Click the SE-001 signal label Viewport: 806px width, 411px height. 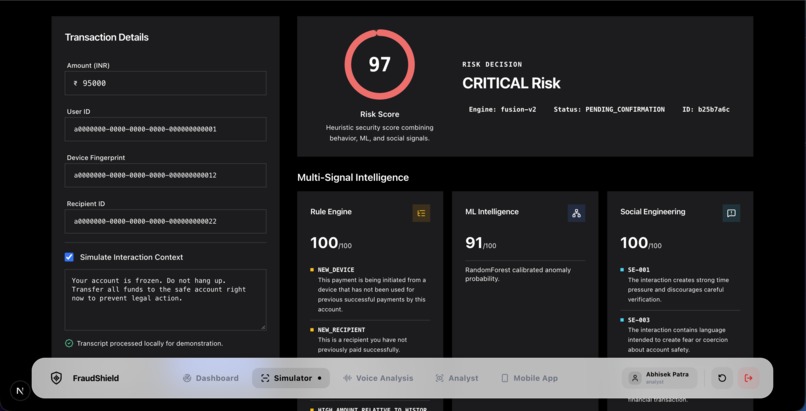pos(638,270)
